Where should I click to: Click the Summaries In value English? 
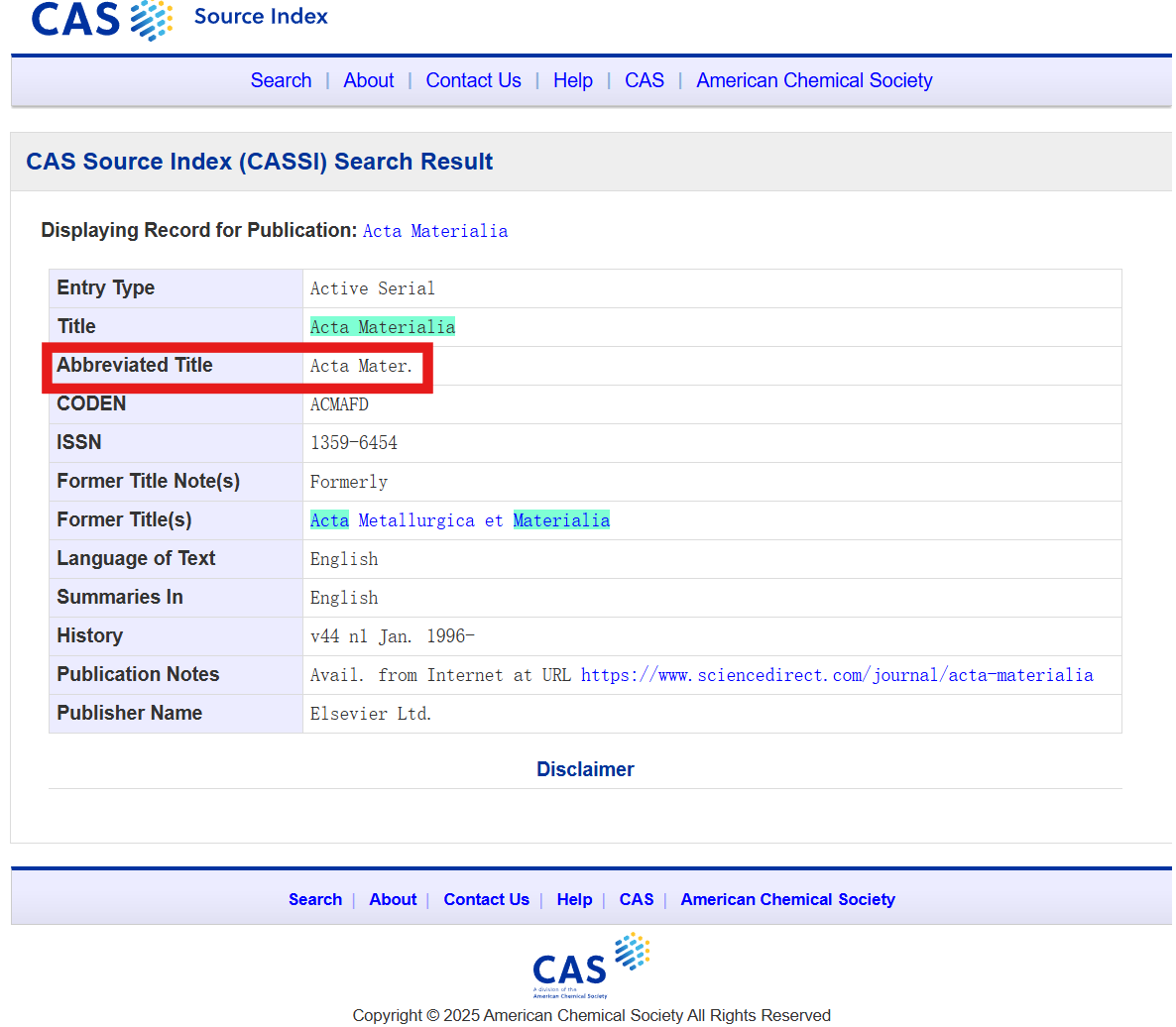(344, 598)
